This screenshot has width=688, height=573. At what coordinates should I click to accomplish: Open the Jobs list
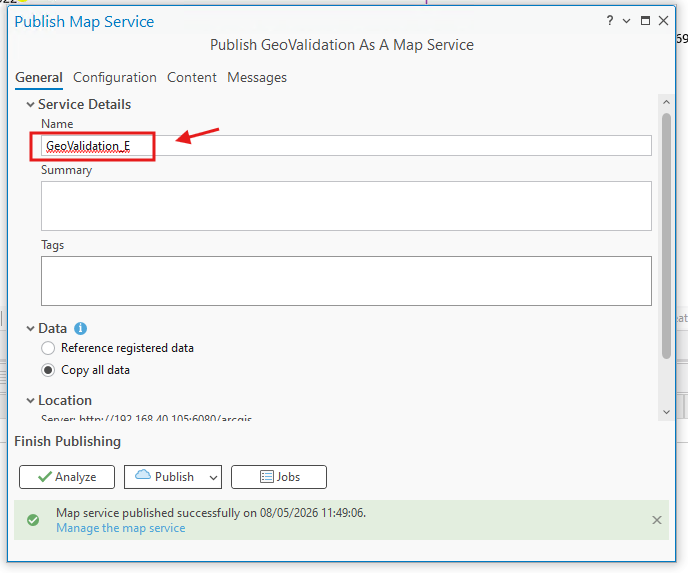click(x=279, y=477)
